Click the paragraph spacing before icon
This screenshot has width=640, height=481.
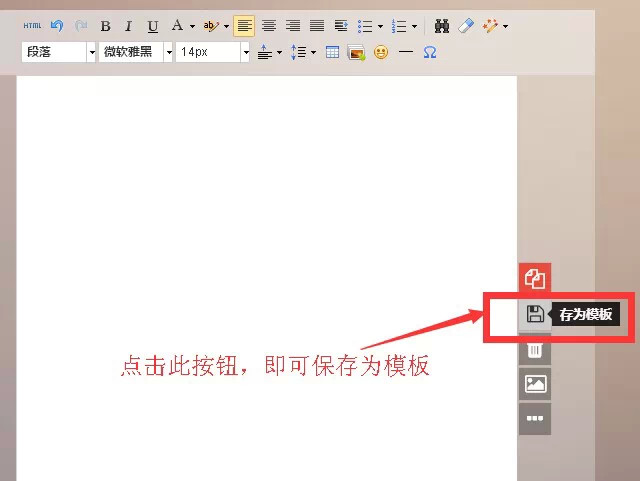pyautogui.click(x=265, y=52)
